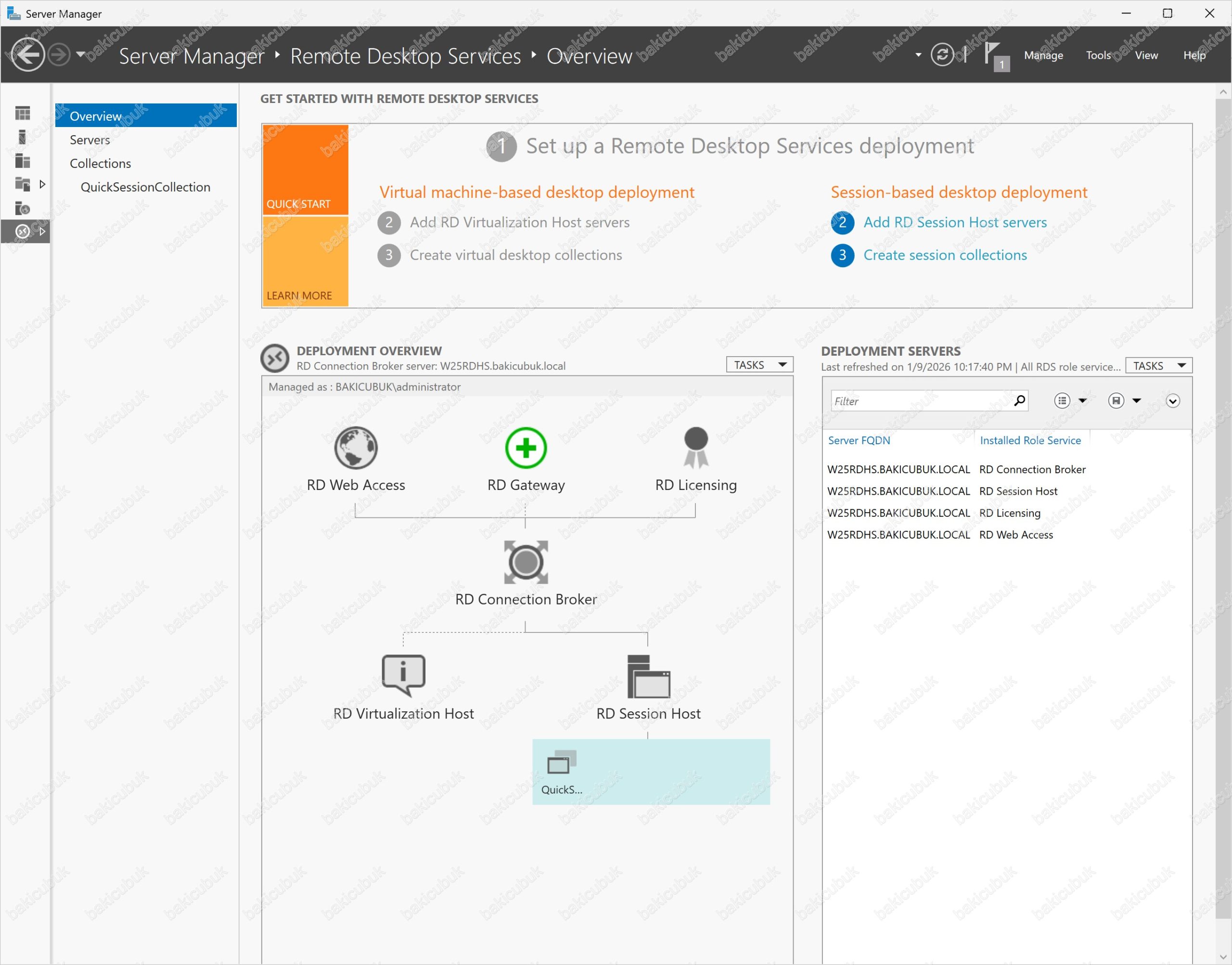Open the Manage menu
1232x965 pixels.
click(x=1043, y=55)
